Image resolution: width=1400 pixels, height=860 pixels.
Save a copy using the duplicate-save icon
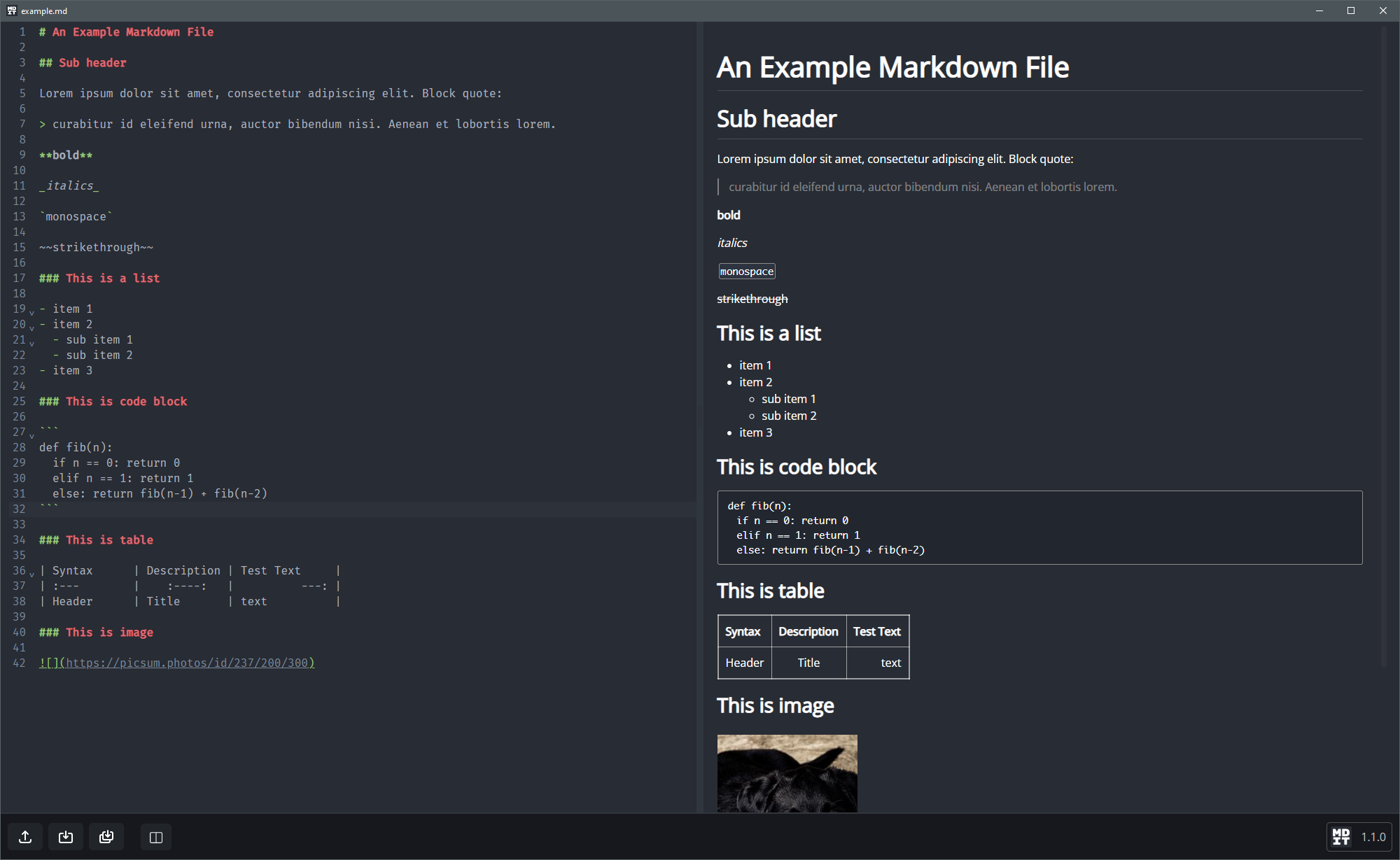[106, 837]
